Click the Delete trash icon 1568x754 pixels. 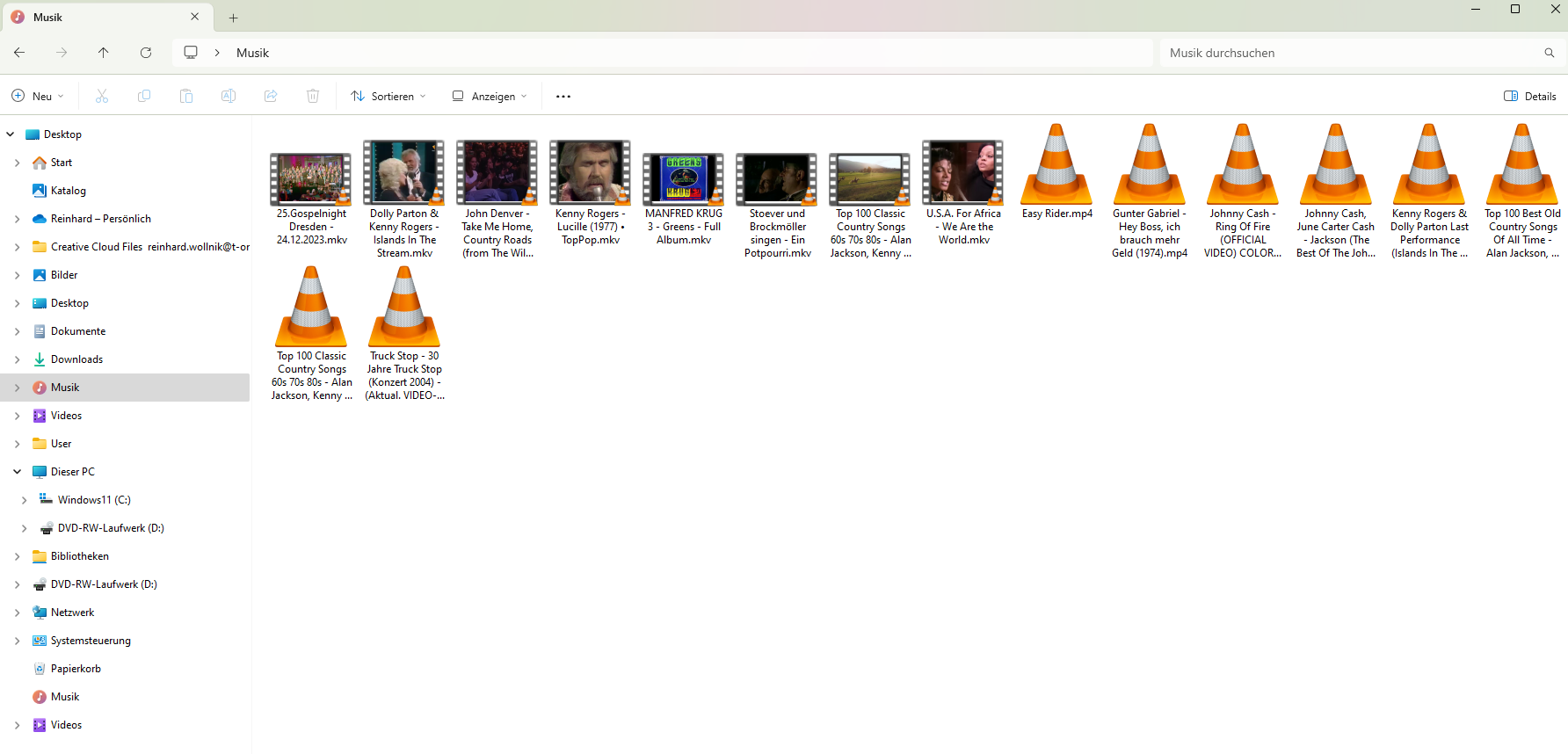coord(313,96)
